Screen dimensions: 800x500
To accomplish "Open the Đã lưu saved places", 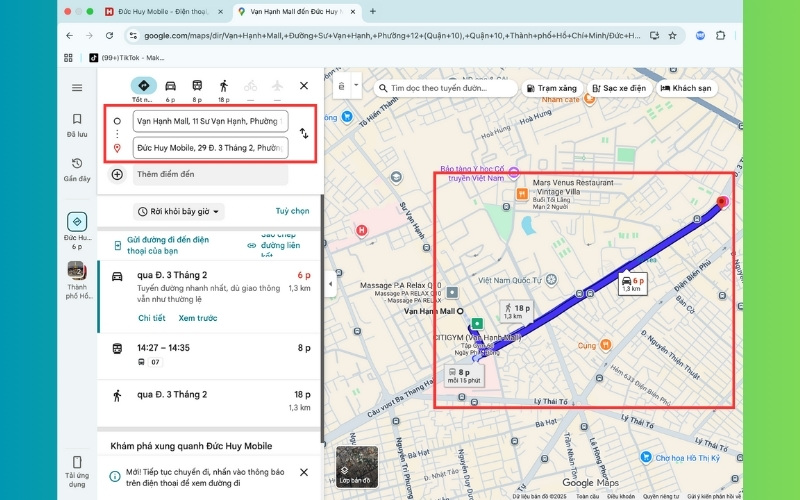I will (77, 125).
